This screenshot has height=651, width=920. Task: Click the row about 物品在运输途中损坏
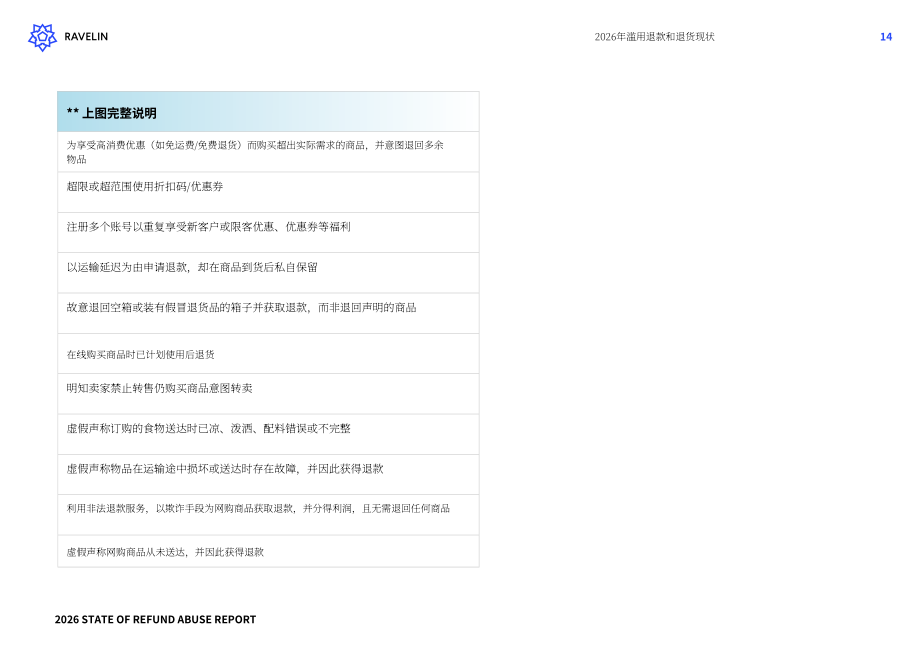pyautogui.click(x=268, y=475)
